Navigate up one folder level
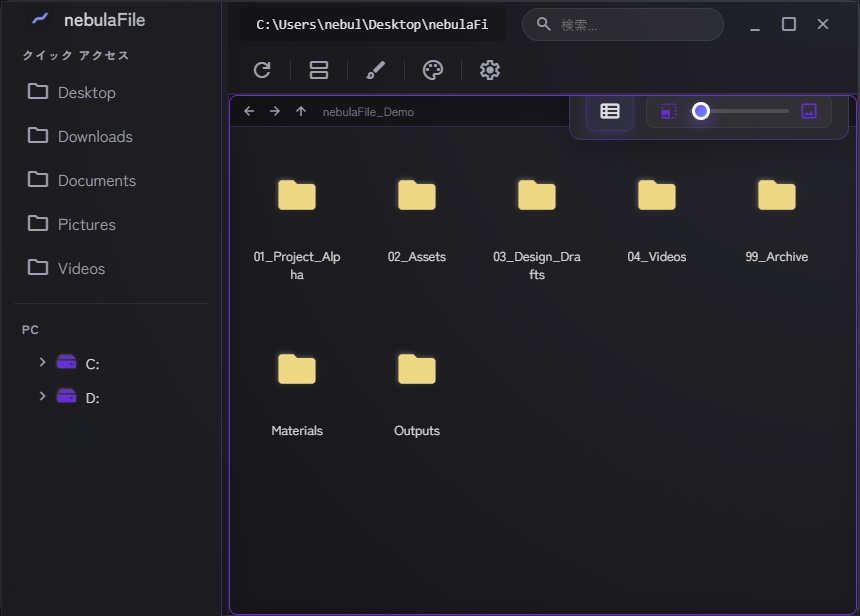The height and width of the screenshot is (616, 860). pyautogui.click(x=301, y=111)
